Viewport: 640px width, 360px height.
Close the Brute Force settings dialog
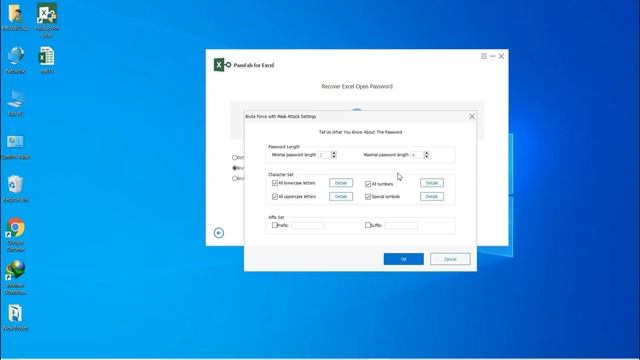[x=472, y=116]
